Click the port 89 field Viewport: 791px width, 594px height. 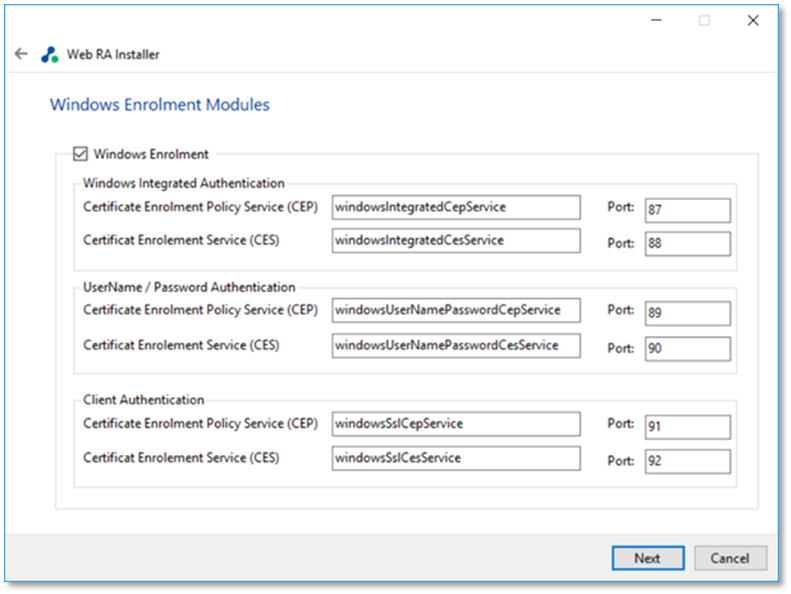688,313
